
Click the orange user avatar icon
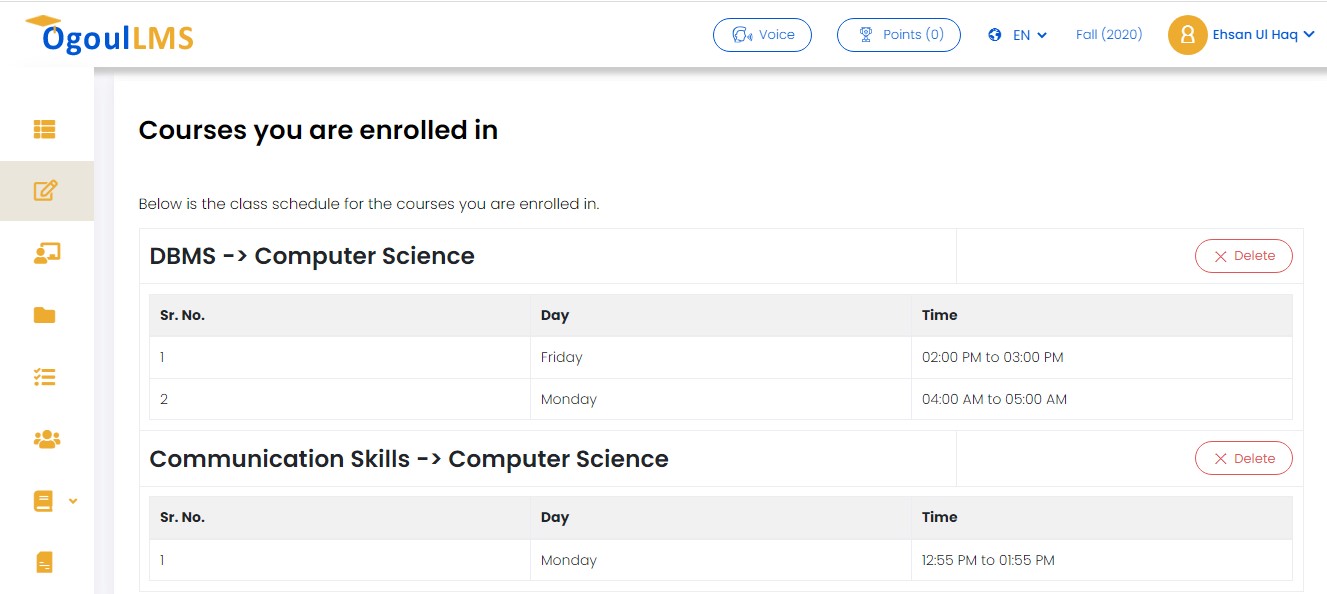coord(1187,35)
